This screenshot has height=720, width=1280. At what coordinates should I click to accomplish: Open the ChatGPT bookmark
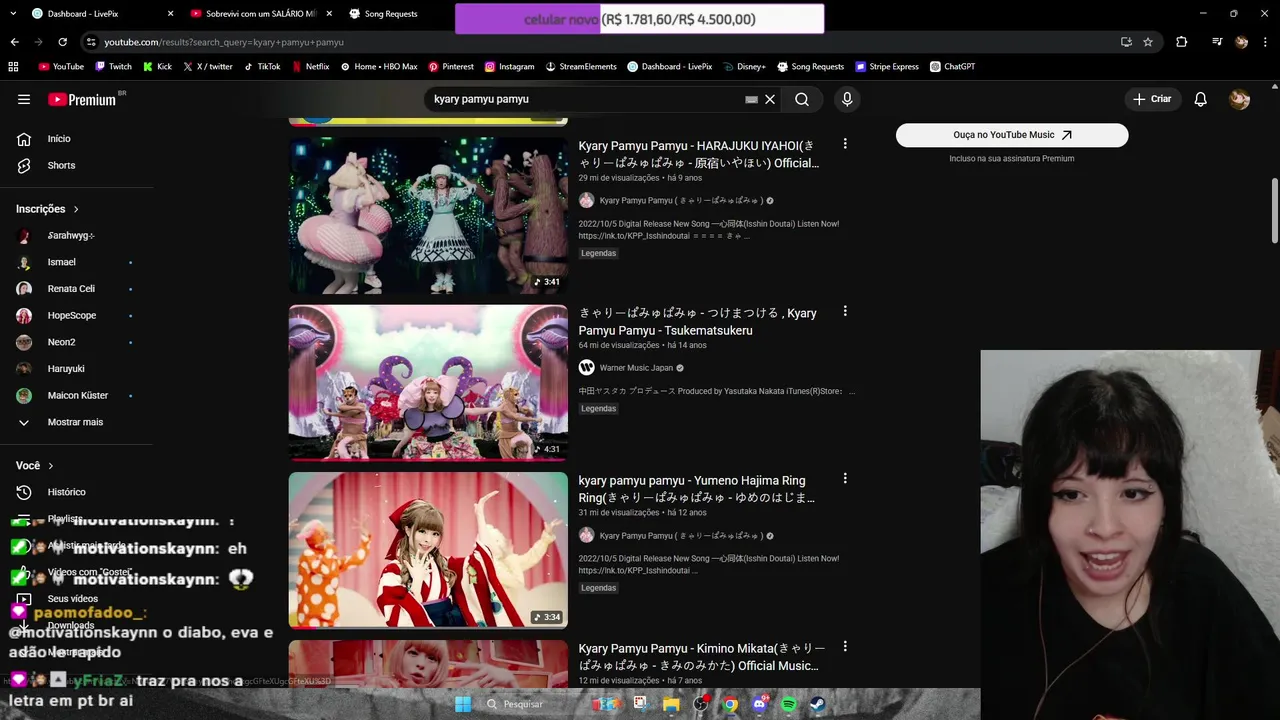pyautogui.click(x=952, y=67)
